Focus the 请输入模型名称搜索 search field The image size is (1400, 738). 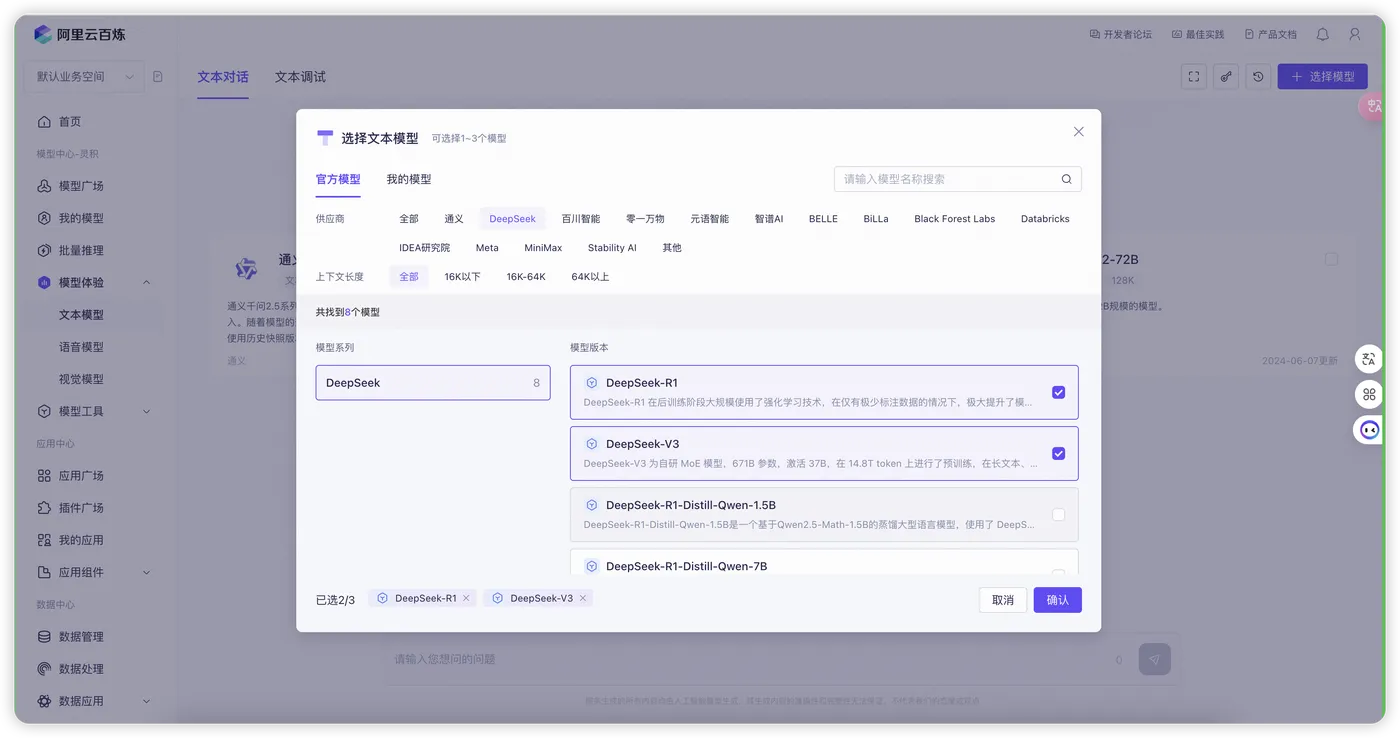tap(958, 179)
